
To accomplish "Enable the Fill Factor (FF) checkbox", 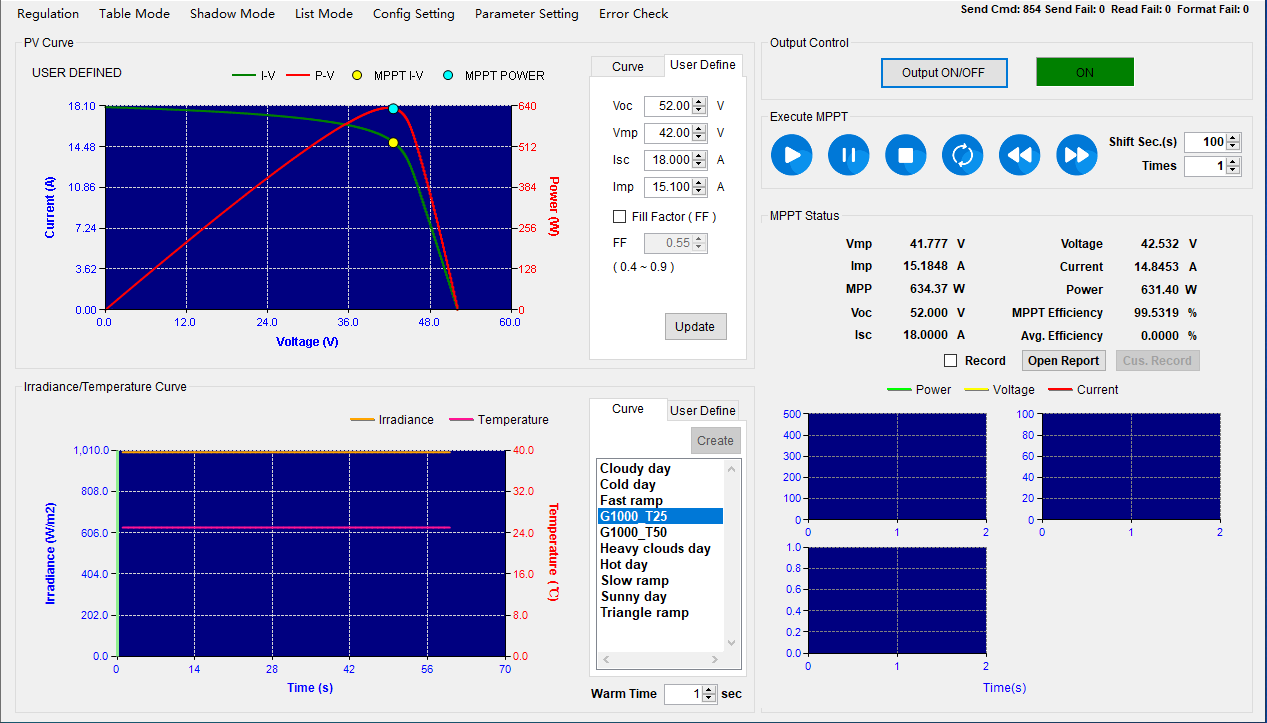I will coord(619,216).
